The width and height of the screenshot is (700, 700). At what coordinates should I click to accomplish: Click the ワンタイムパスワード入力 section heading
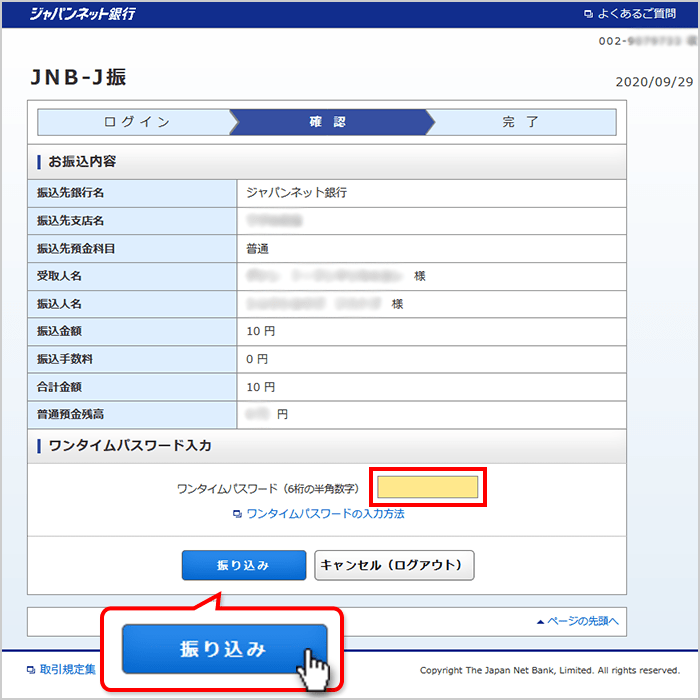130,446
